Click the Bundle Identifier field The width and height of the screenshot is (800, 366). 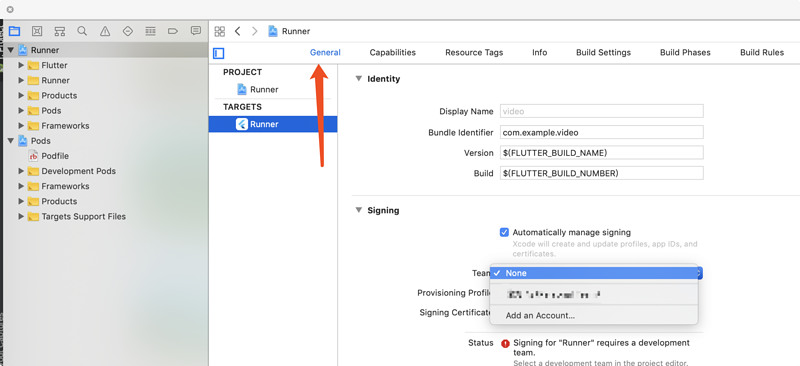pyautogui.click(x=602, y=132)
